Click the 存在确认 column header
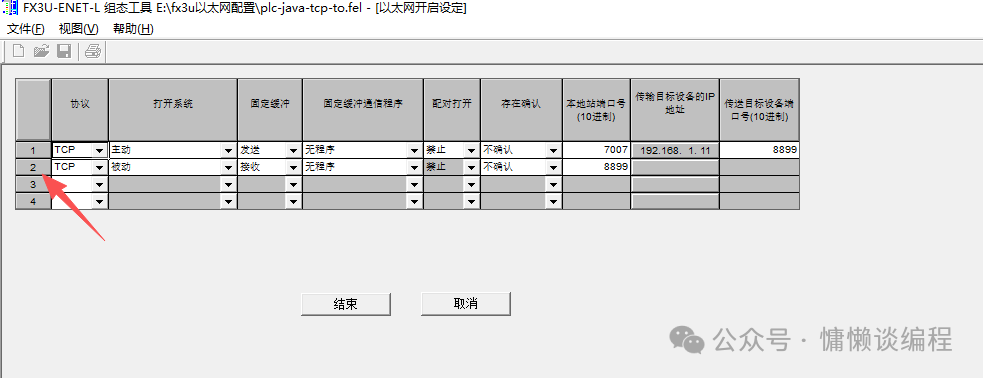 pyautogui.click(x=522, y=110)
